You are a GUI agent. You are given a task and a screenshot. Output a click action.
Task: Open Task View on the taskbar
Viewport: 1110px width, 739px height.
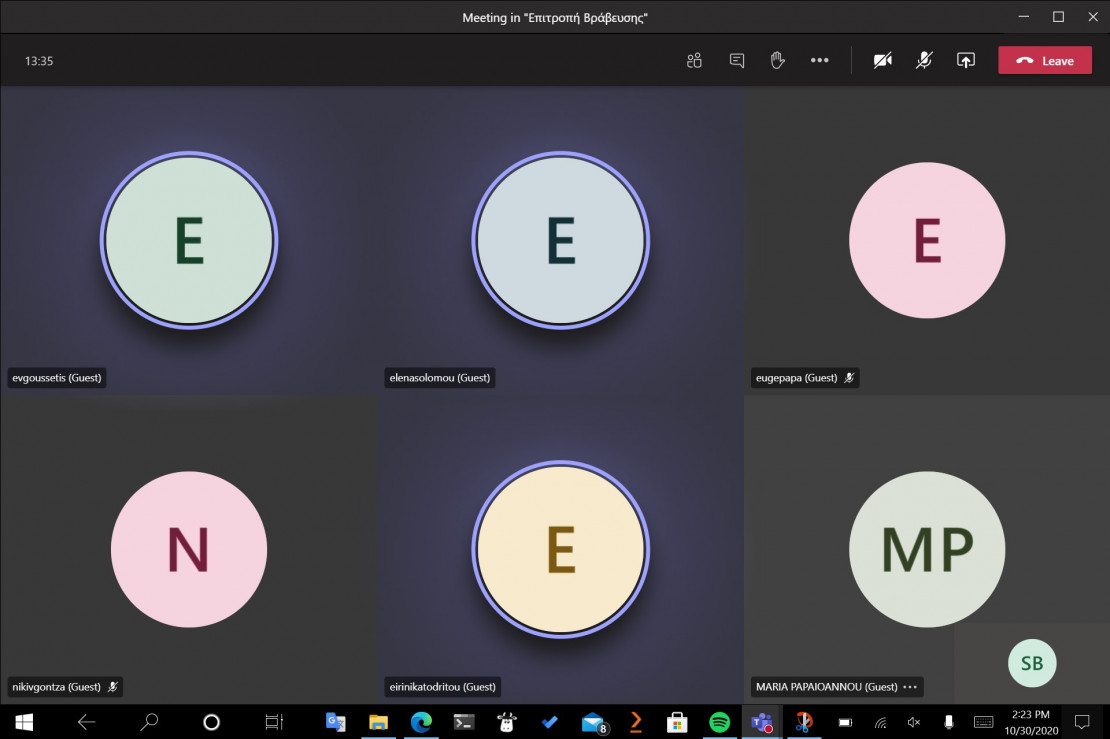274,722
